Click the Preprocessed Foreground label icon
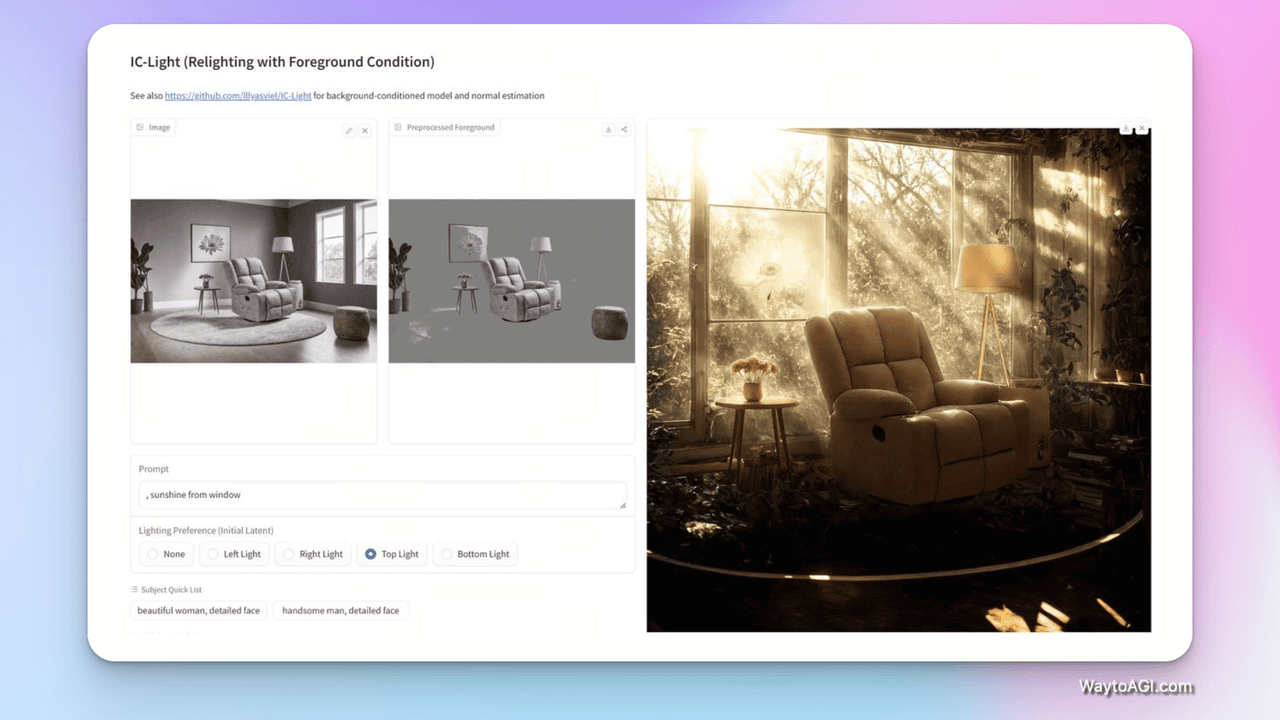Image resolution: width=1280 pixels, height=720 pixels. [398, 128]
